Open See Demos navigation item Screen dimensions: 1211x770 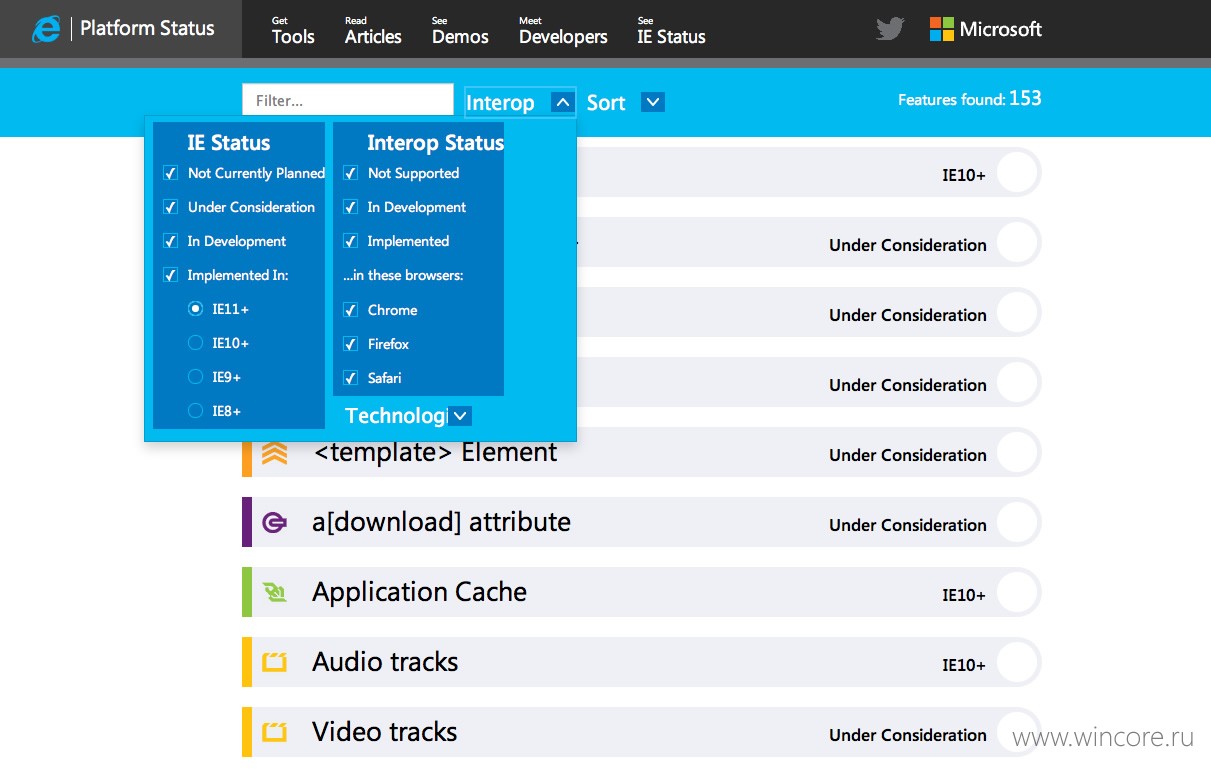click(460, 30)
